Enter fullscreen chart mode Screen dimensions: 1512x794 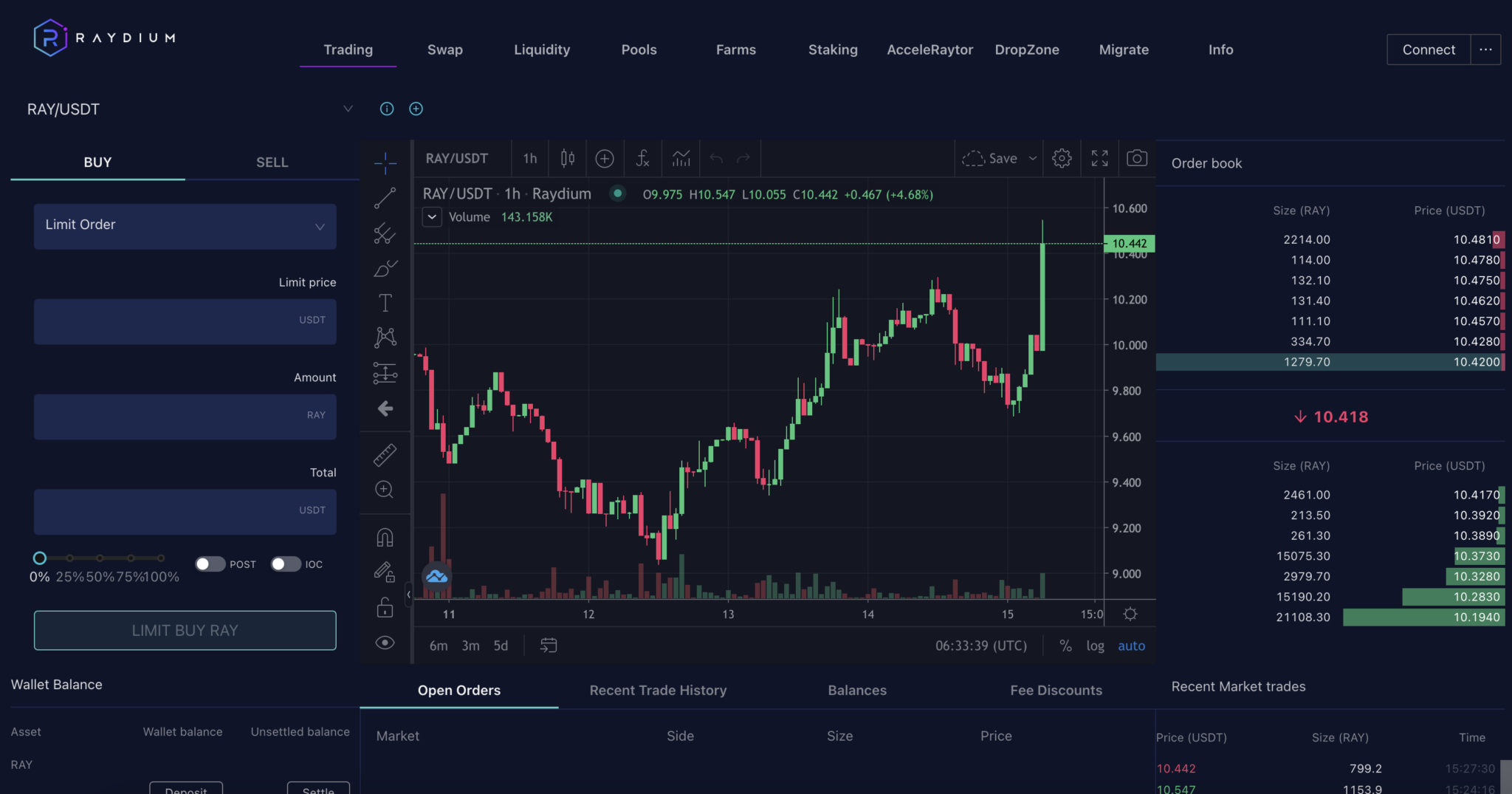1099,158
